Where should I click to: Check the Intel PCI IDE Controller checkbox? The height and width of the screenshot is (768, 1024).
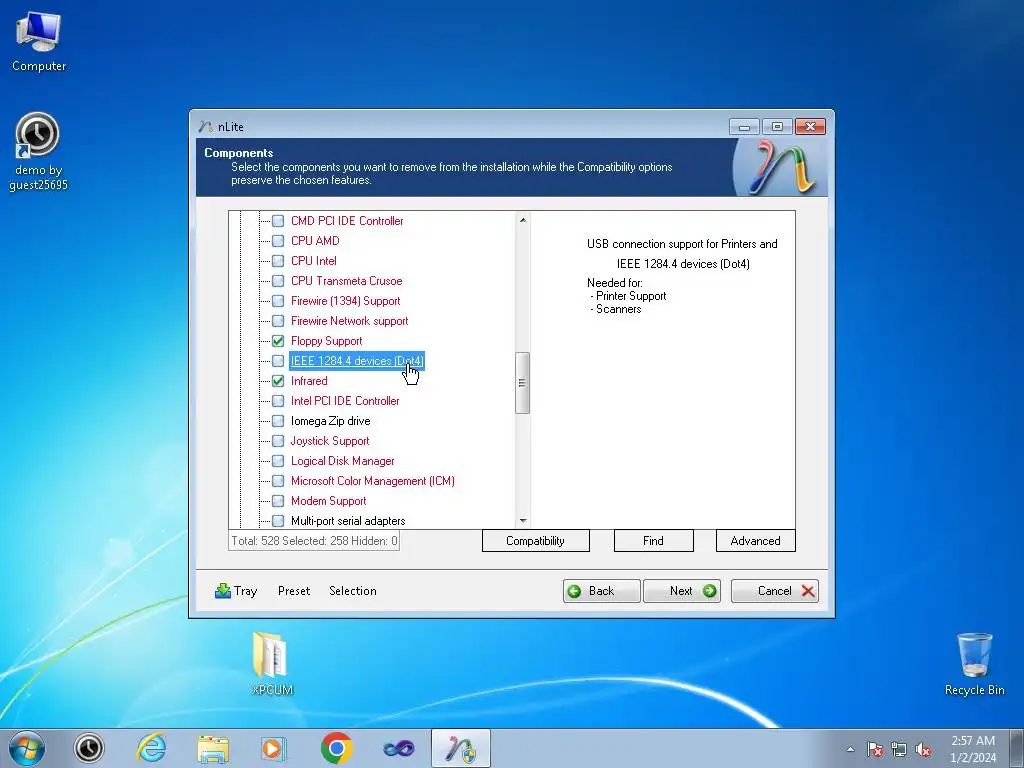click(278, 401)
